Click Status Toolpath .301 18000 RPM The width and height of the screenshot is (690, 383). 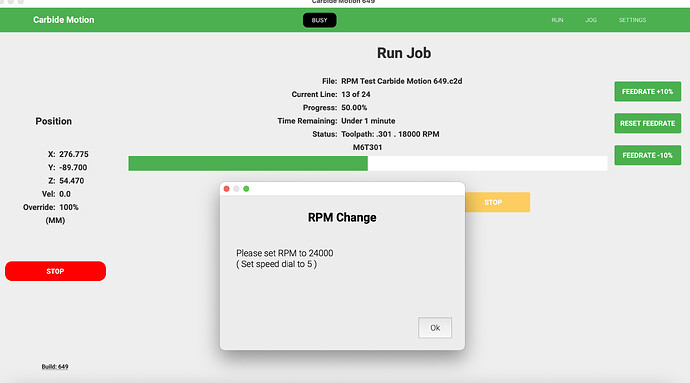coord(390,134)
